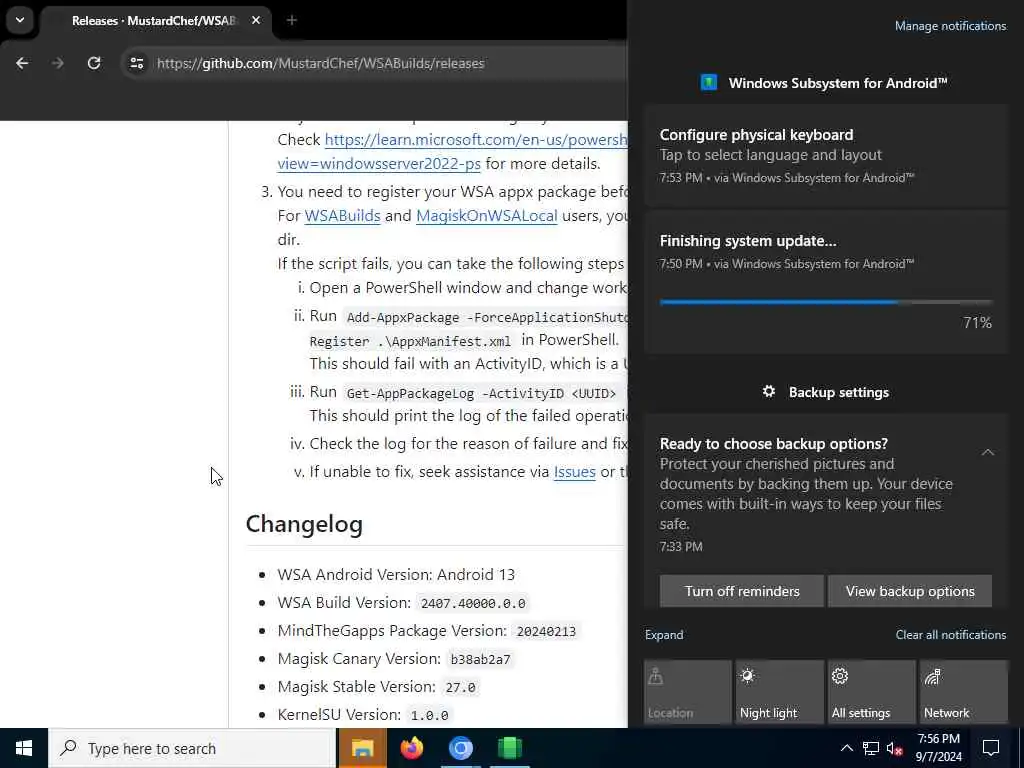Viewport: 1024px width, 768px height.
Task: Click the taskbar search box
Action: click(x=192, y=748)
